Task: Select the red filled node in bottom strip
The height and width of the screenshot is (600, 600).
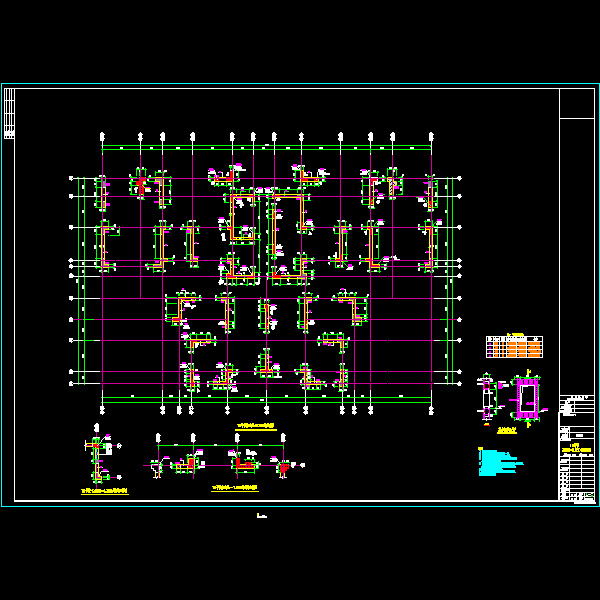Action: (x=284, y=466)
